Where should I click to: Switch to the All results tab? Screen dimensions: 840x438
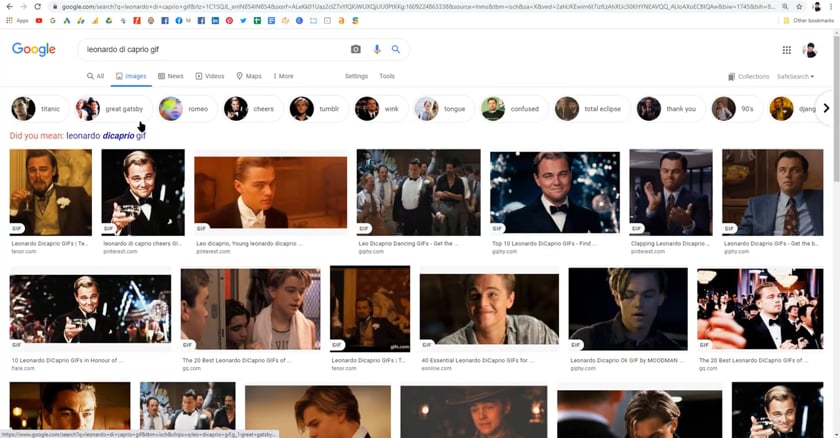click(95, 76)
